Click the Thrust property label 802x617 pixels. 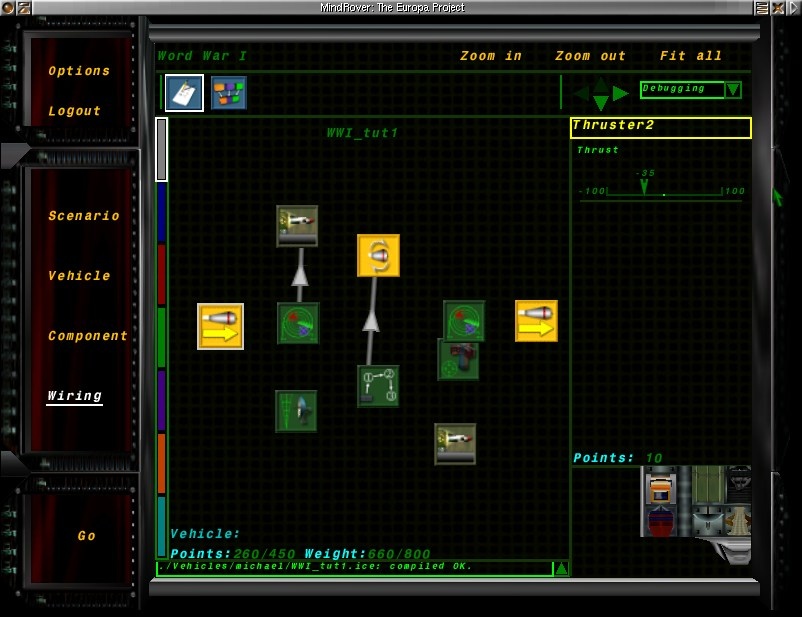coord(598,150)
